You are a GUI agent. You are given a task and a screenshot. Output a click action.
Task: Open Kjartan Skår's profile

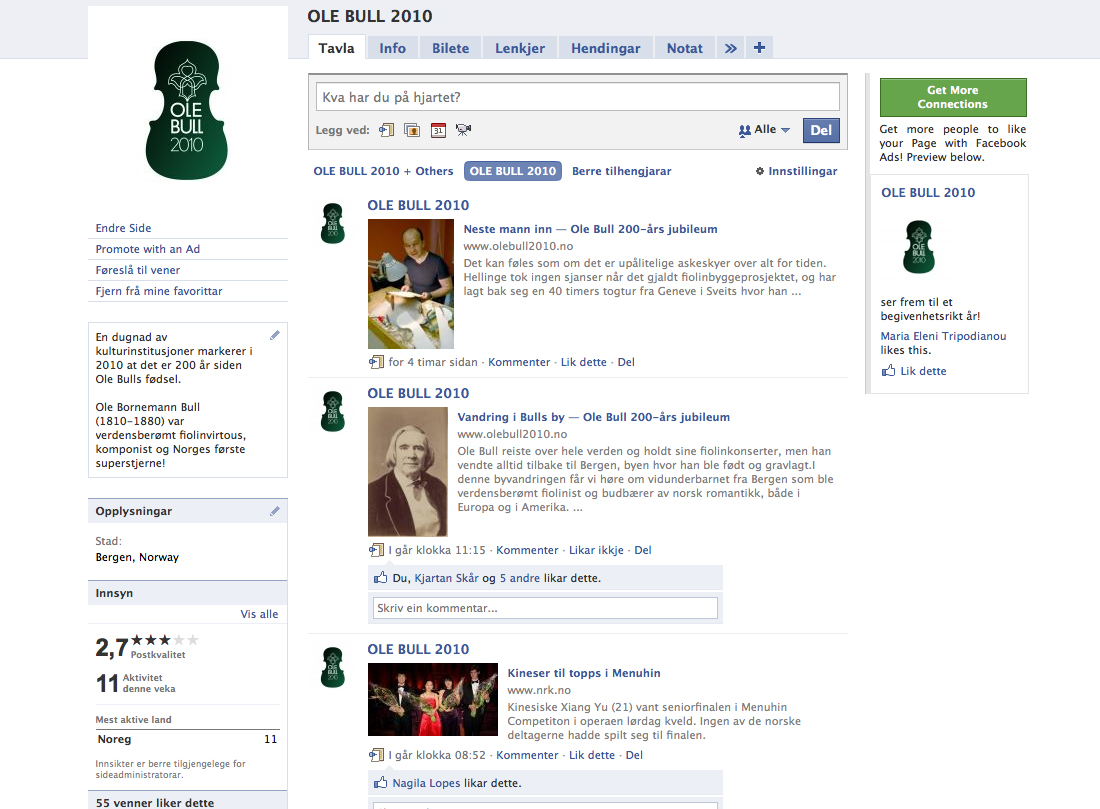(x=446, y=578)
